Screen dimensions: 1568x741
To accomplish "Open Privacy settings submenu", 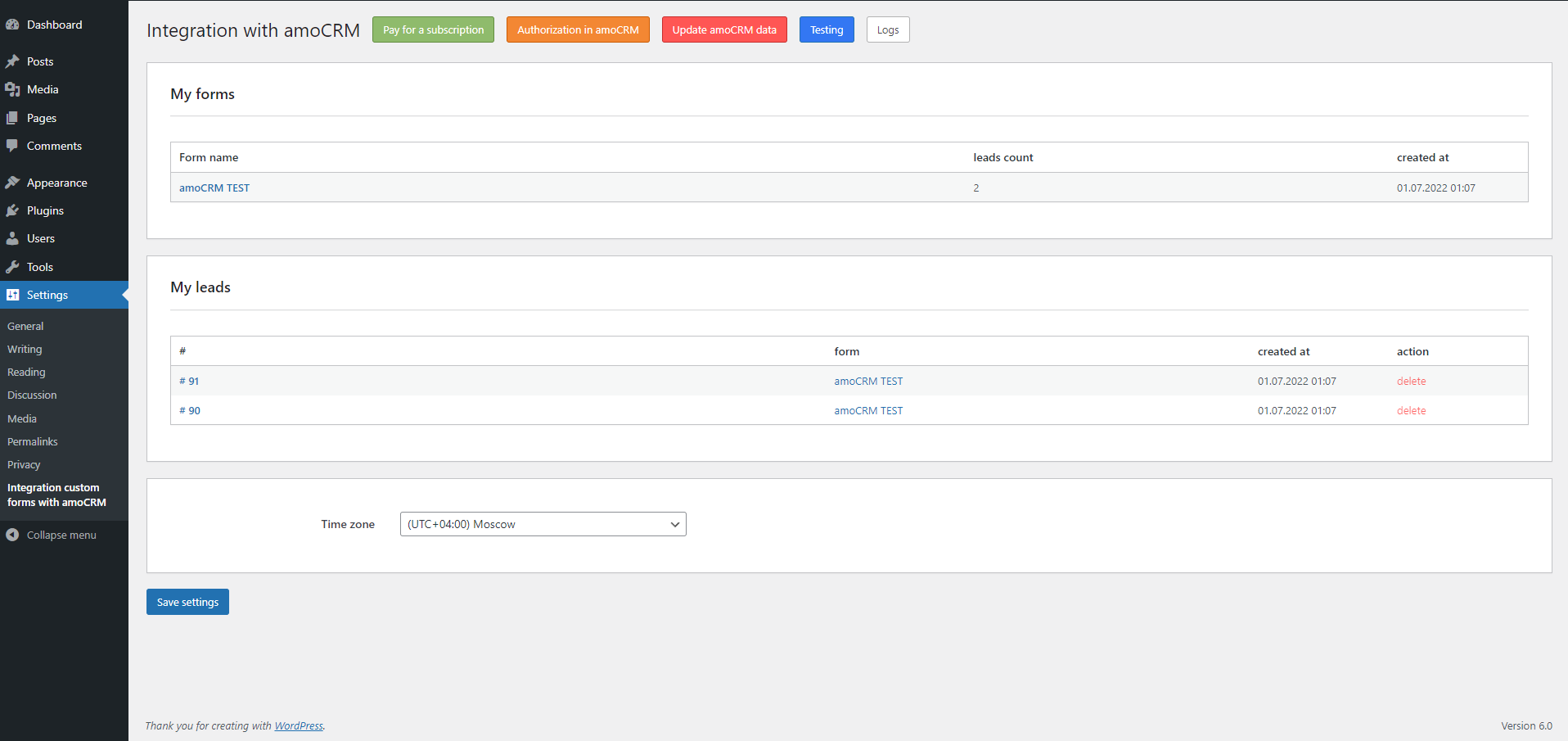I will [24, 464].
